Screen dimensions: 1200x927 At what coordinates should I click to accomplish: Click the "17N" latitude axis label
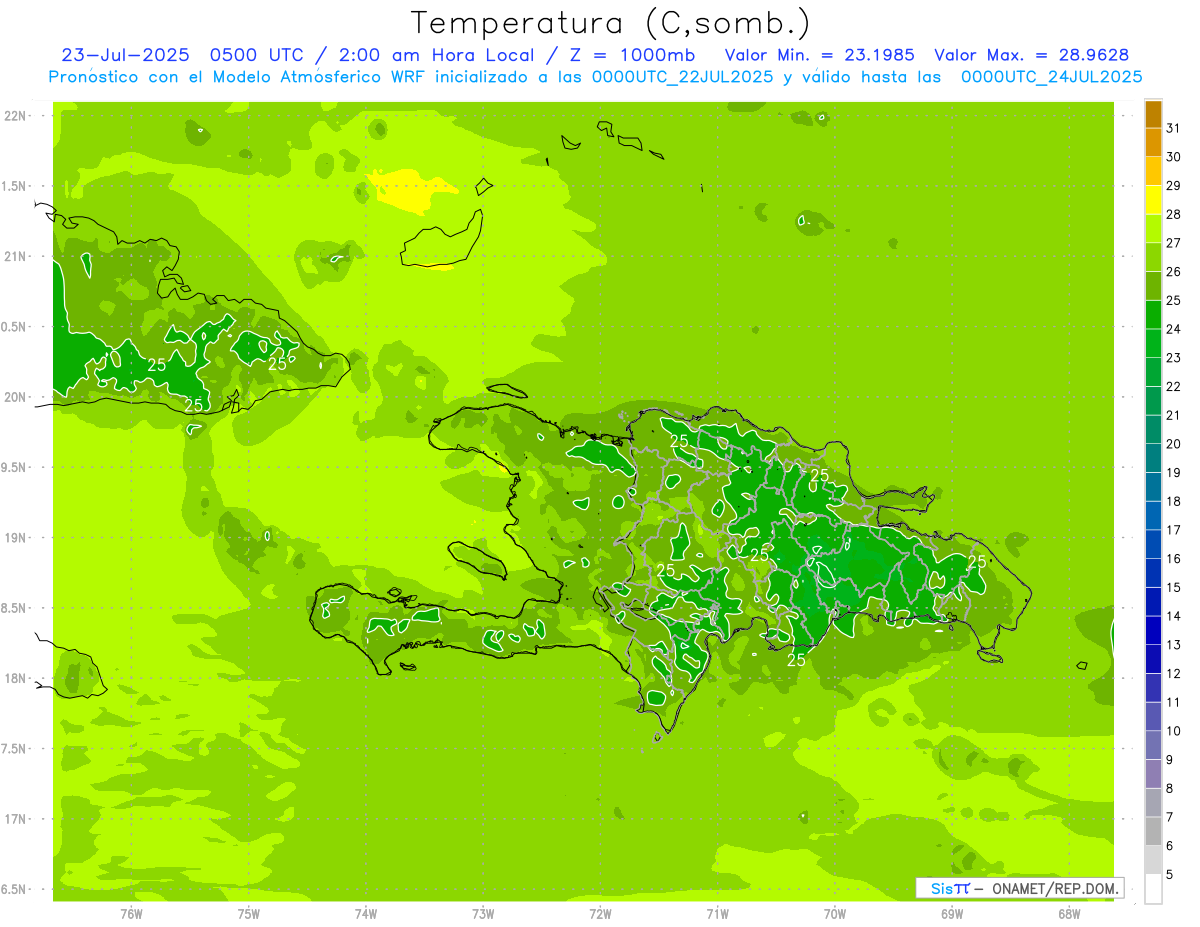pos(16,819)
